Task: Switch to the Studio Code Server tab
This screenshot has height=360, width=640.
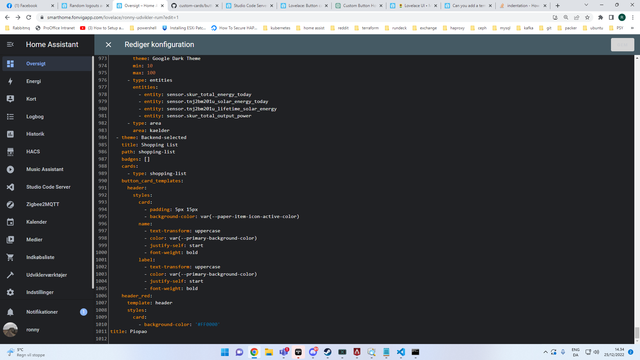Action: coord(249,6)
